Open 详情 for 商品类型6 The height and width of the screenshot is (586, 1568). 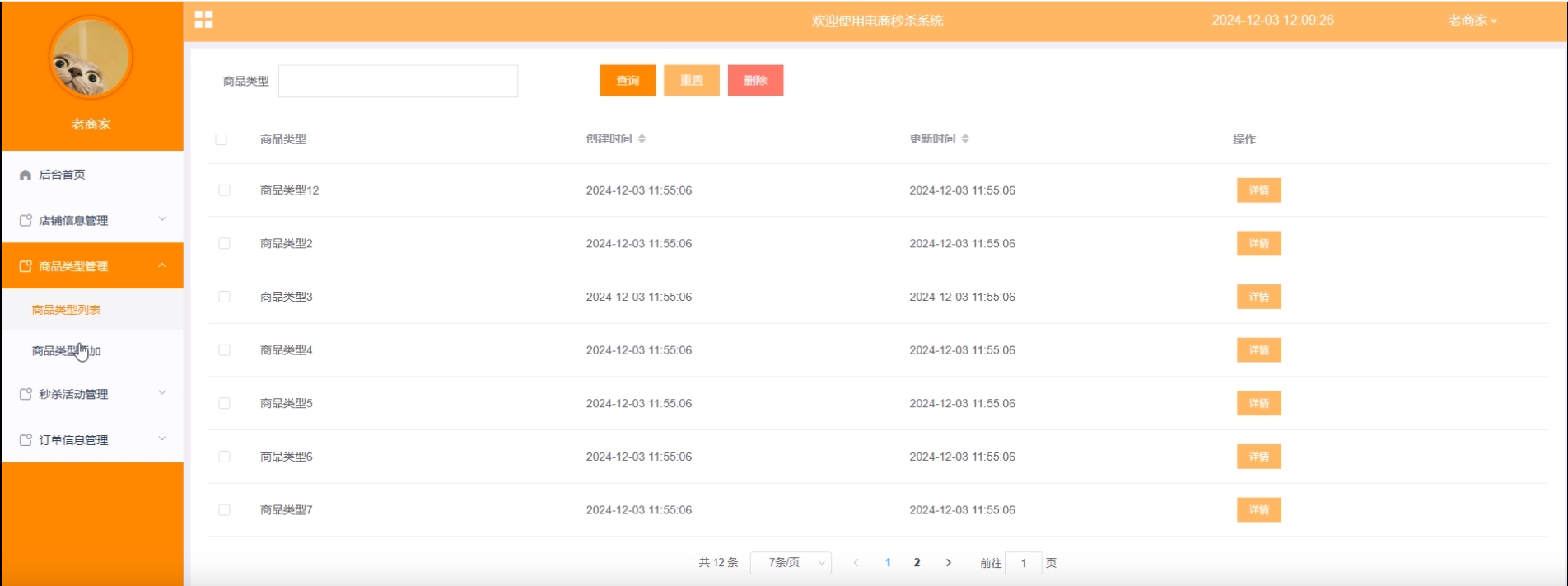coord(1258,457)
